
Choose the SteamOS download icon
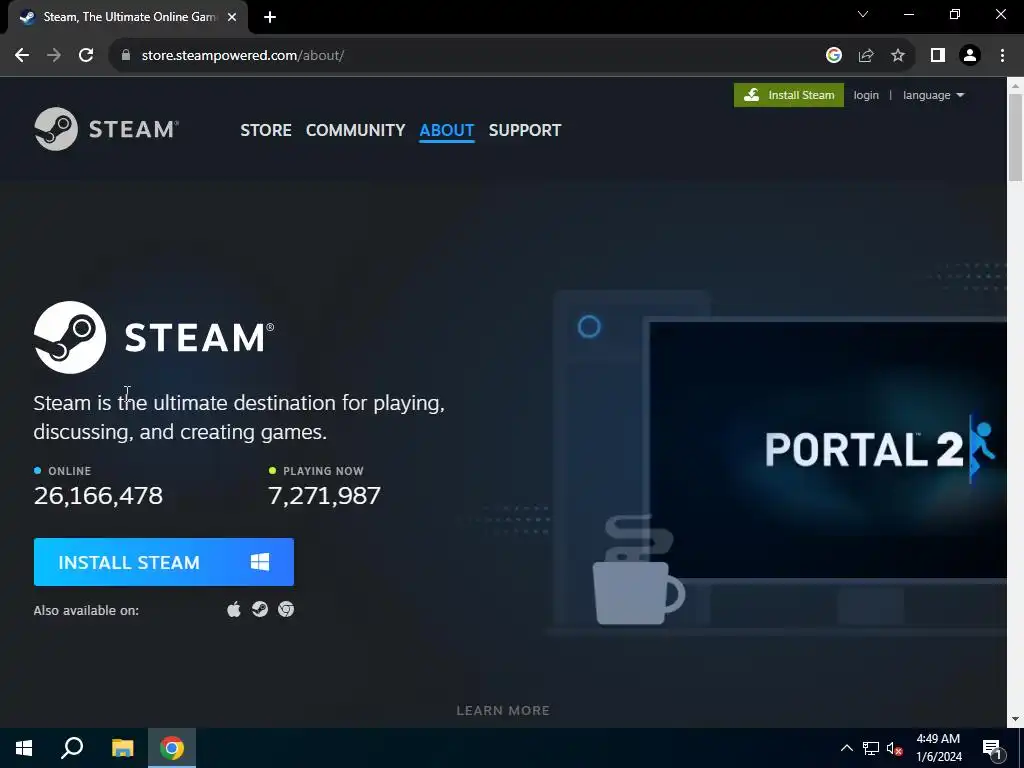tap(260, 609)
